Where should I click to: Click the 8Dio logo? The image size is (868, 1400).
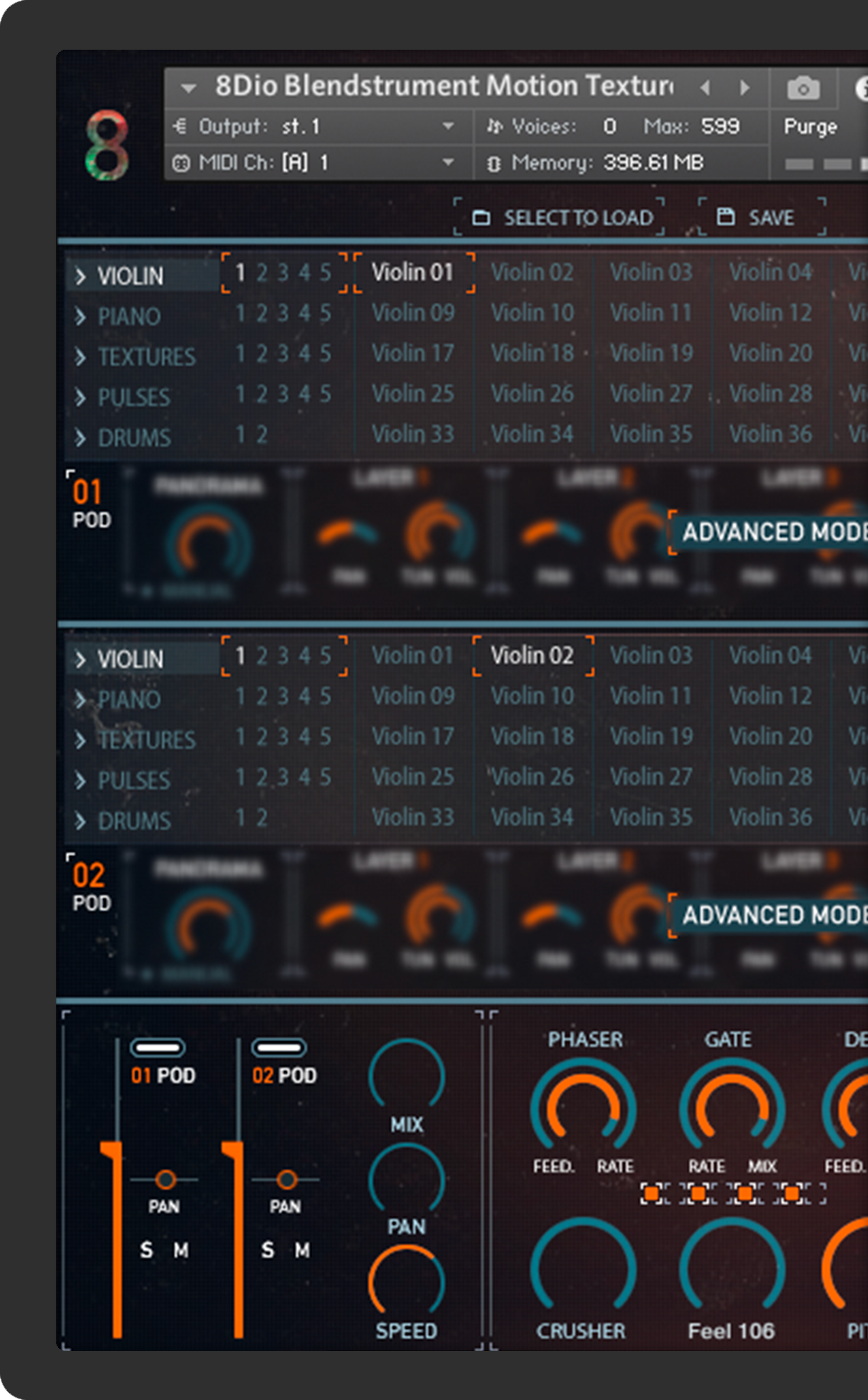pos(107,145)
